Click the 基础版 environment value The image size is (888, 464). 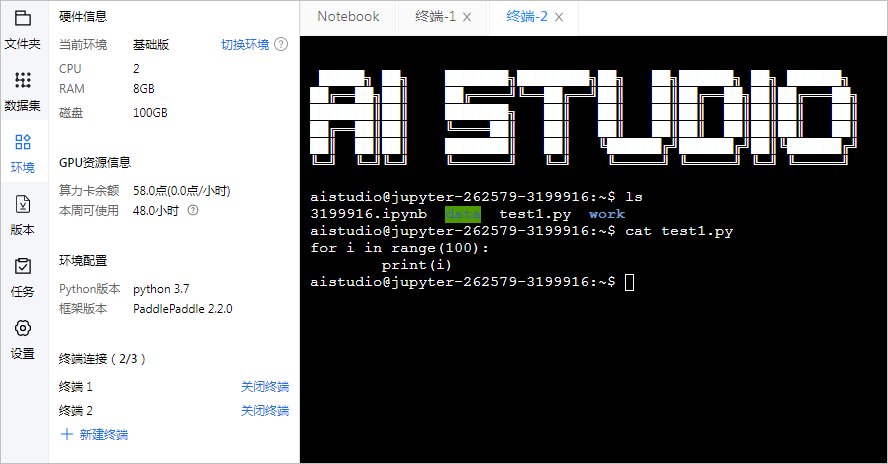pyautogui.click(x=151, y=44)
